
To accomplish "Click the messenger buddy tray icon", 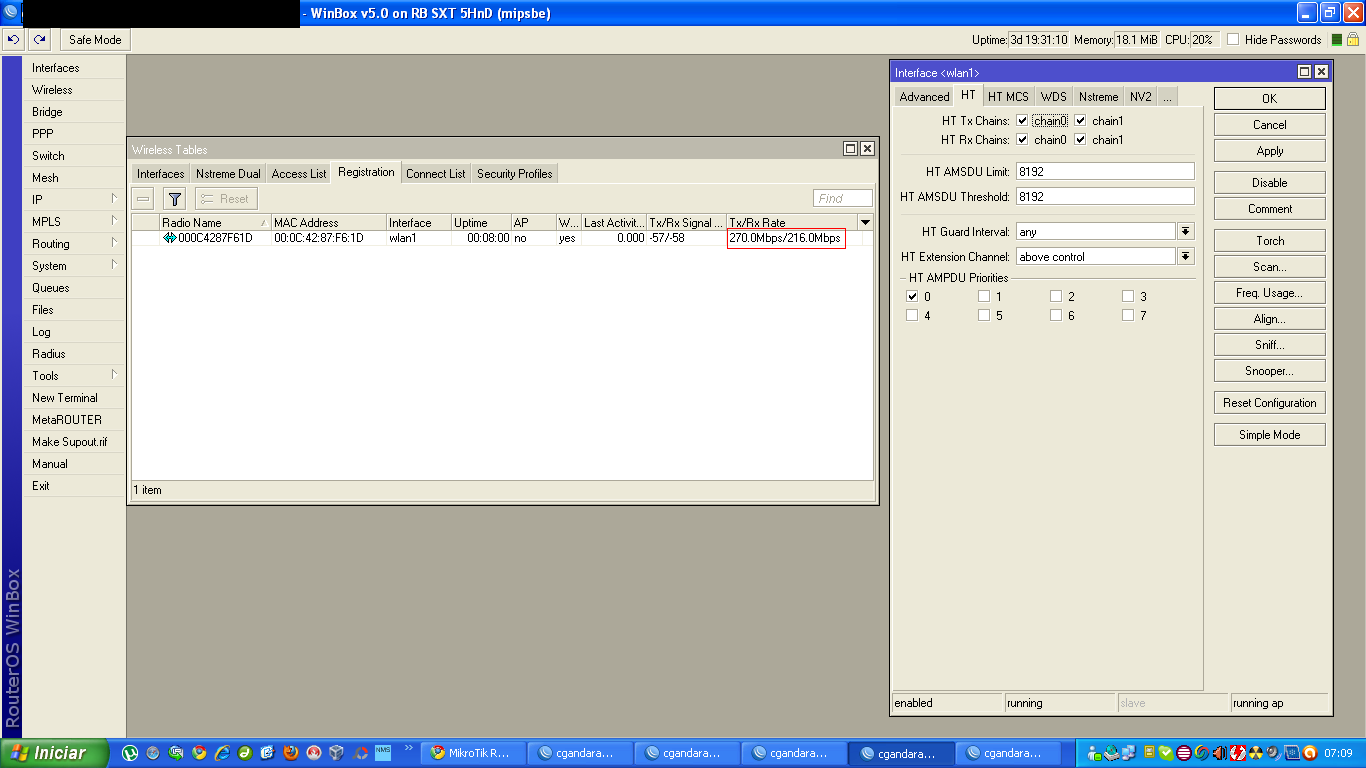I will pos(1094,753).
